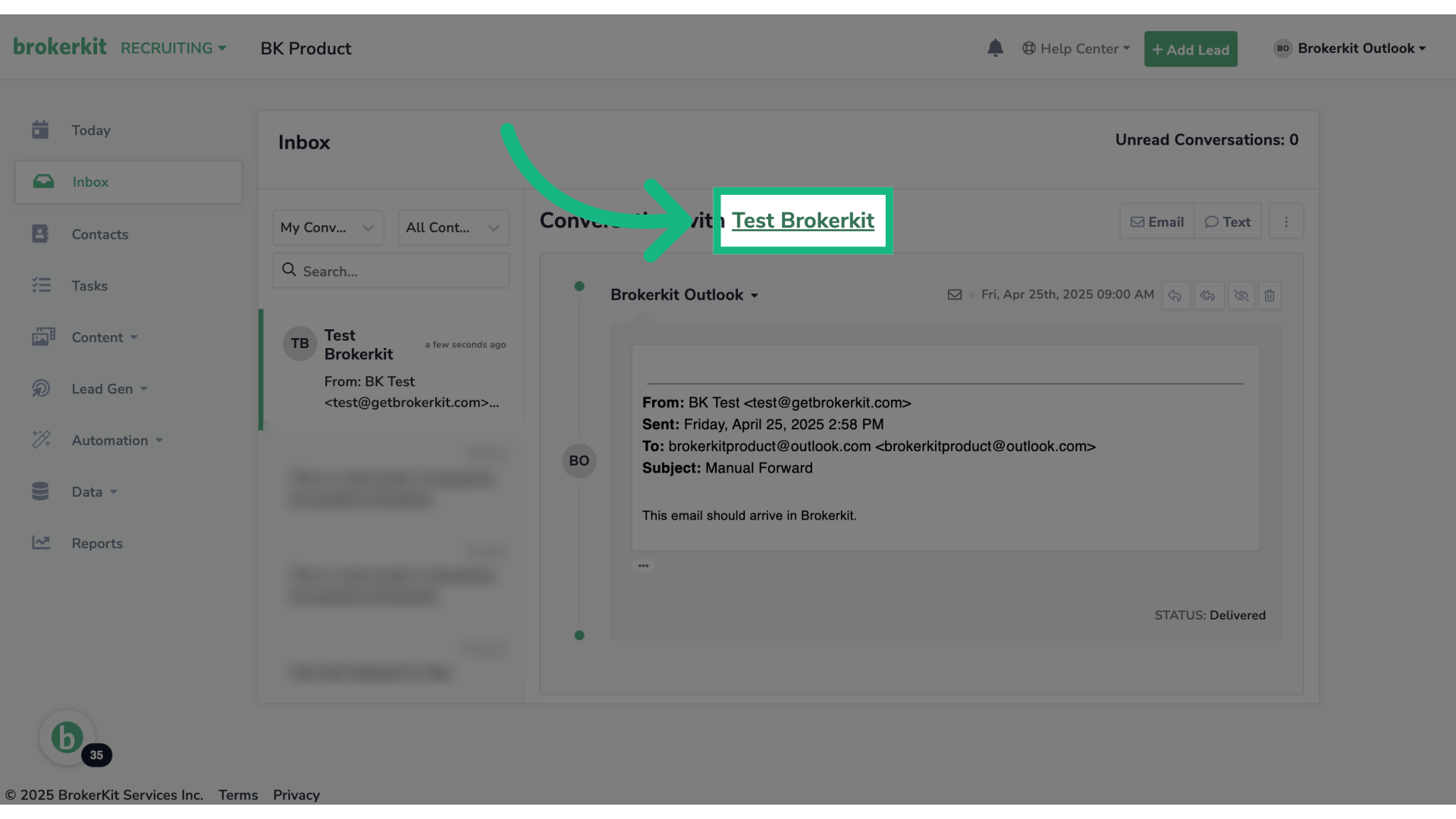Click the BO avatar in the header
Screen dimensions: 1456x819
click(1282, 49)
